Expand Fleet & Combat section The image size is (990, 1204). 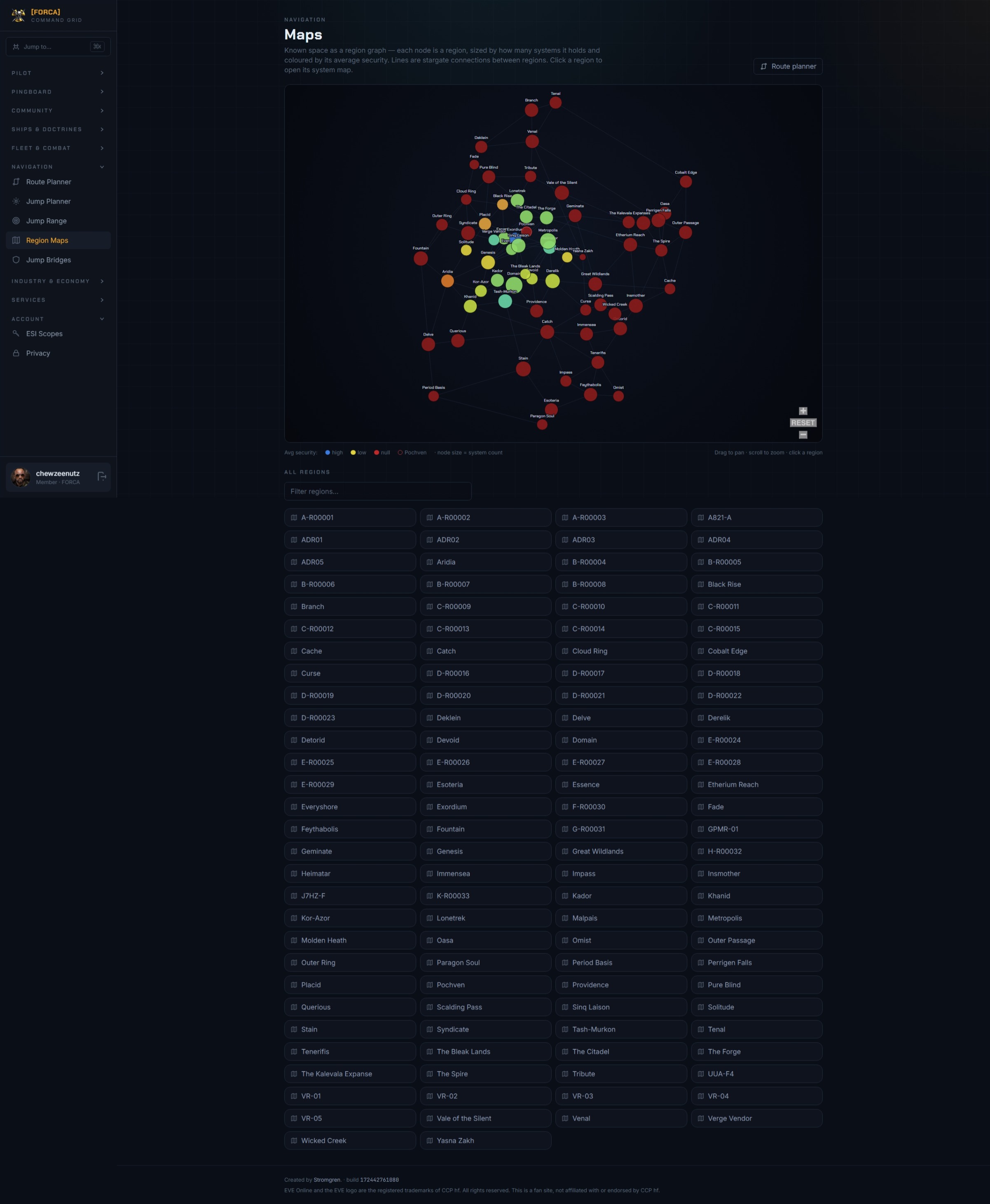[58, 148]
